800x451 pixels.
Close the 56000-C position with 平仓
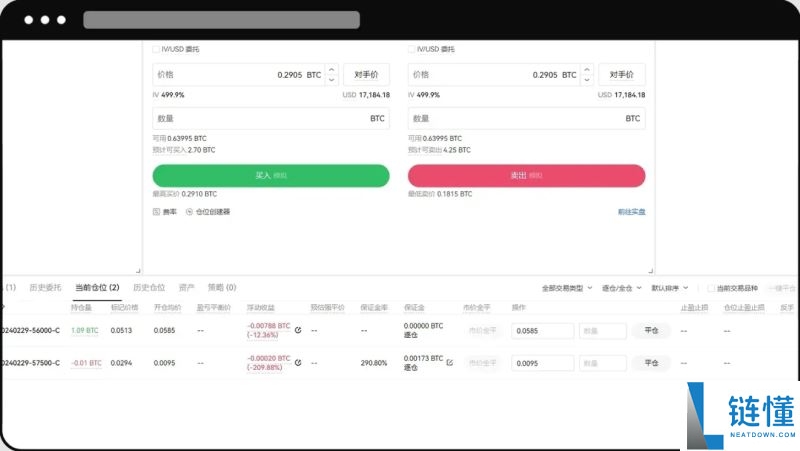(651, 331)
